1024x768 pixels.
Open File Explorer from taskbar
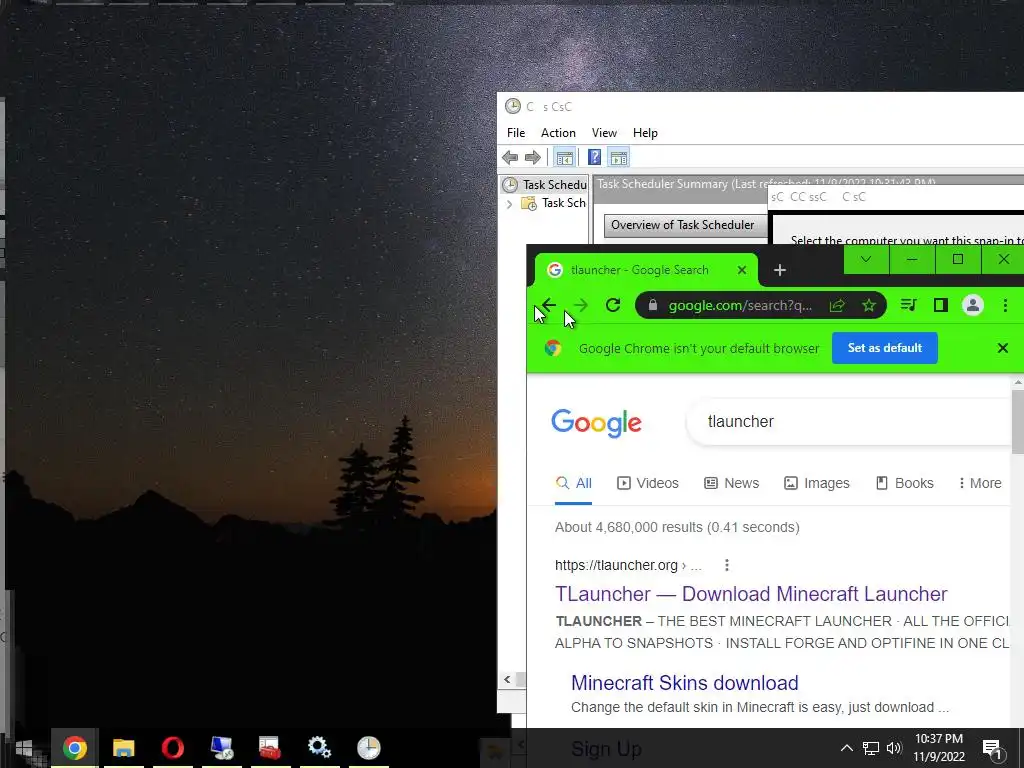click(123, 748)
